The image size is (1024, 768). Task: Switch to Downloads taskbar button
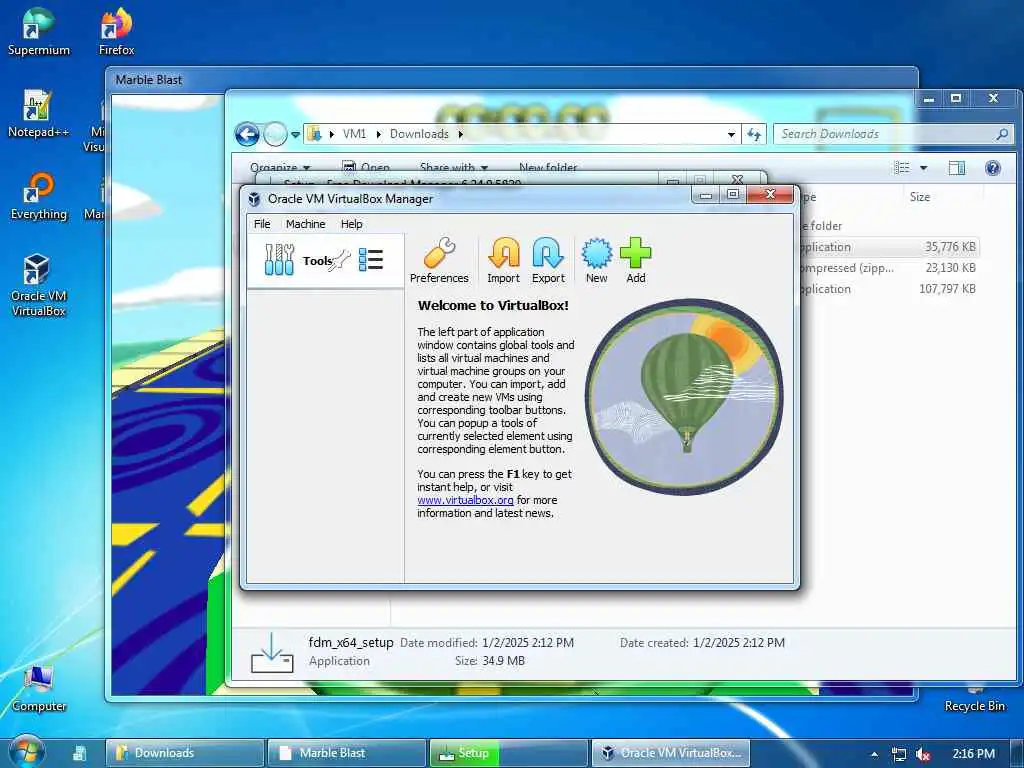[185, 753]
